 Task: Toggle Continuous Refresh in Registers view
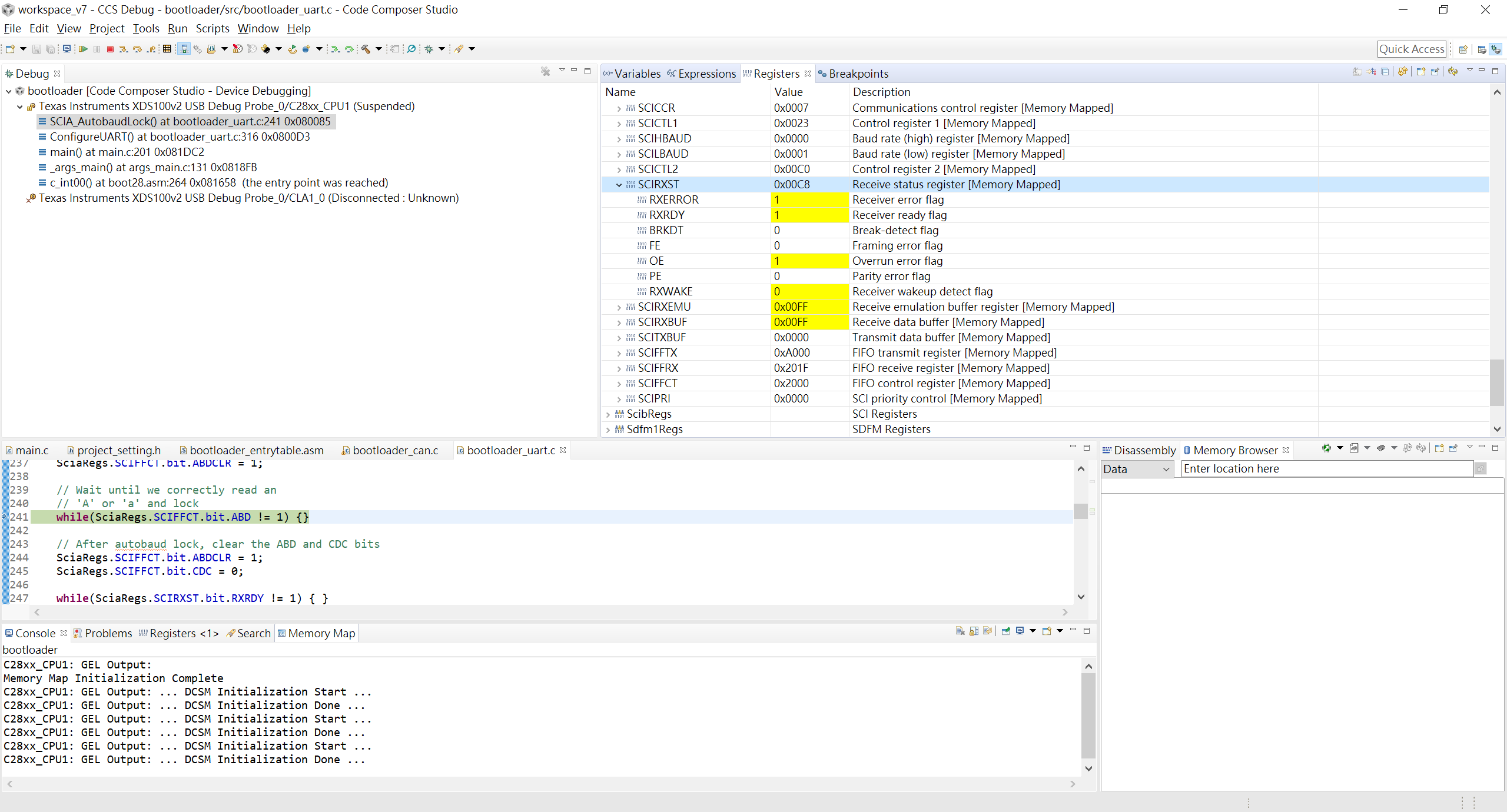click(1403, 72)
